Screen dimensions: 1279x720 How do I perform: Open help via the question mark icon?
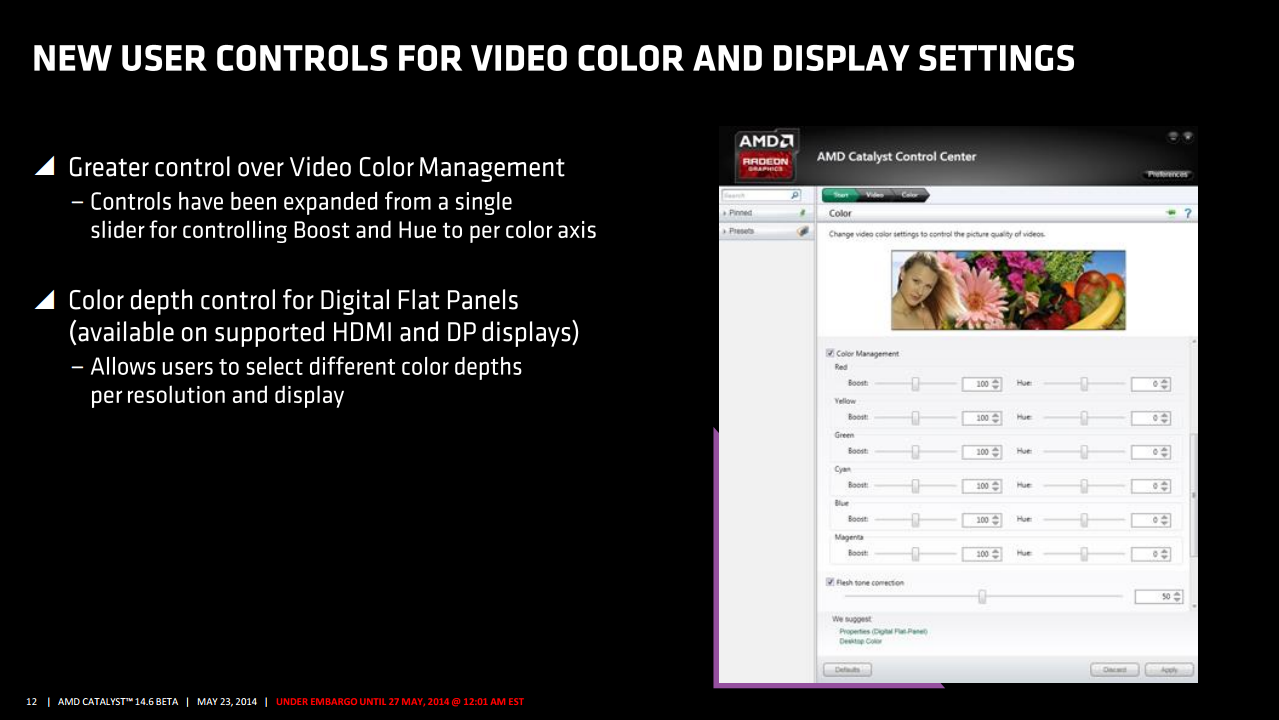coord(1187,212)
